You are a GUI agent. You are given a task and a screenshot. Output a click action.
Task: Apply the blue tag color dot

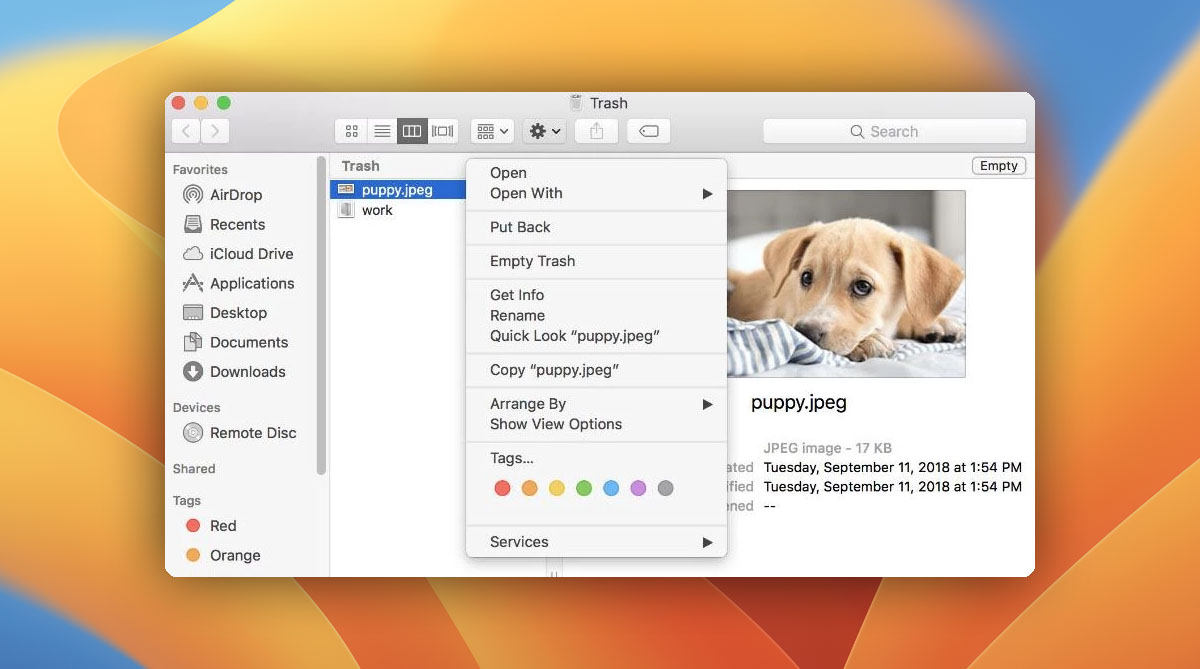611,488
